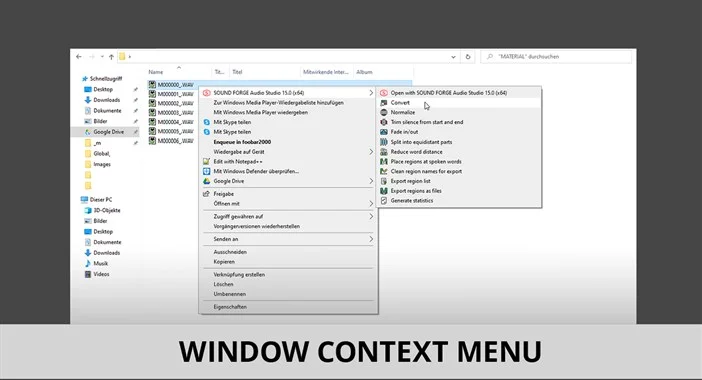Expand the Google Drive submenu
702x380 pixels.
click(x=288, y=181)
